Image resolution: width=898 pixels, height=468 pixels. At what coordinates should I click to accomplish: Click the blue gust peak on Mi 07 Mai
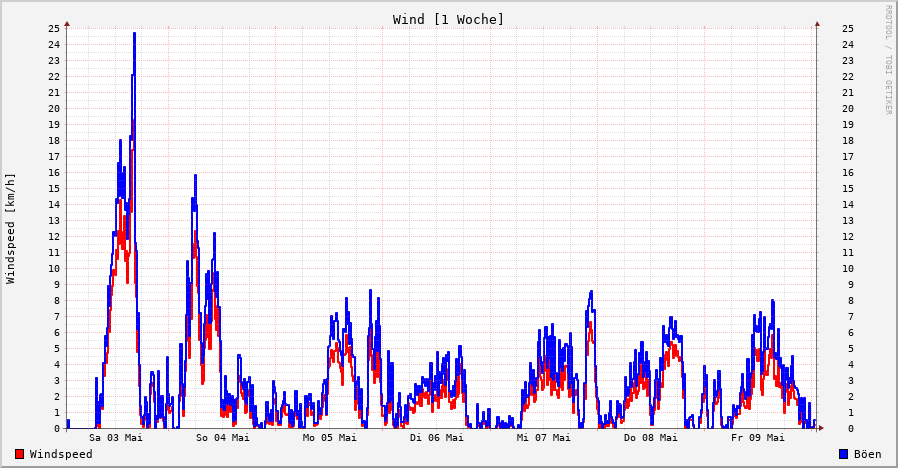tap(591, 292)
